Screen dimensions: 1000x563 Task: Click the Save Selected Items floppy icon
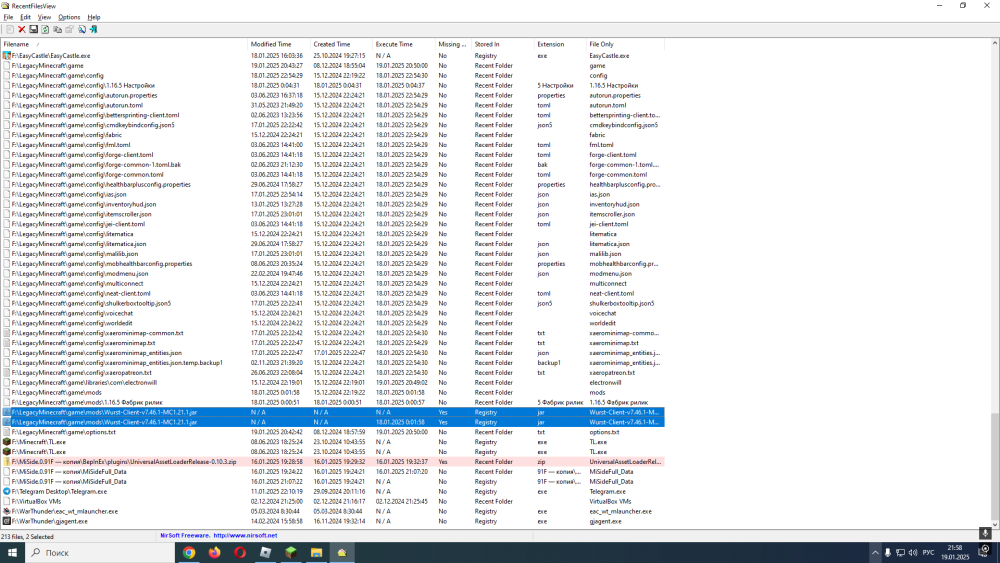(x=33, y=29)
